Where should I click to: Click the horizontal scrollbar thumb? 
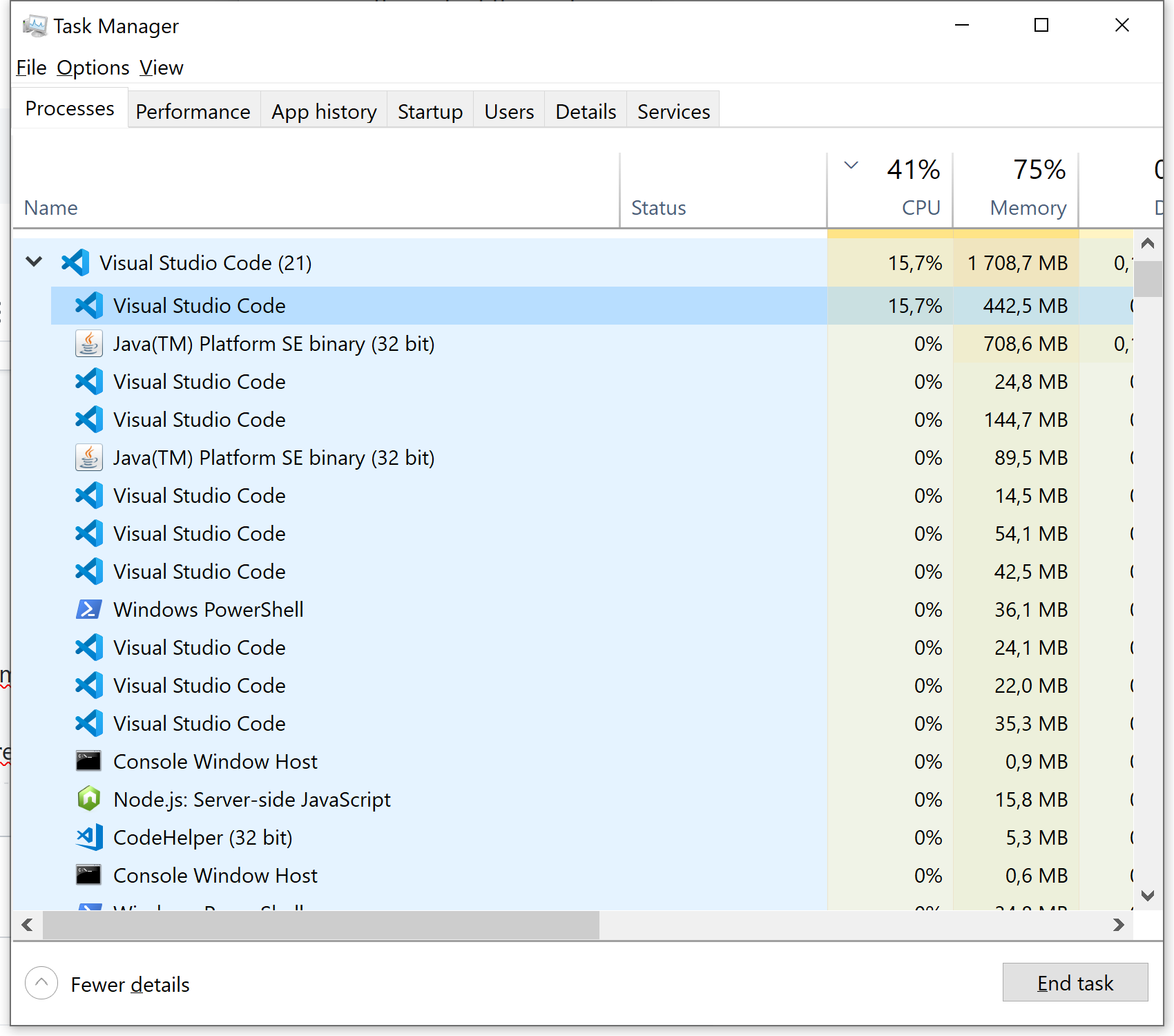point(321,925)
